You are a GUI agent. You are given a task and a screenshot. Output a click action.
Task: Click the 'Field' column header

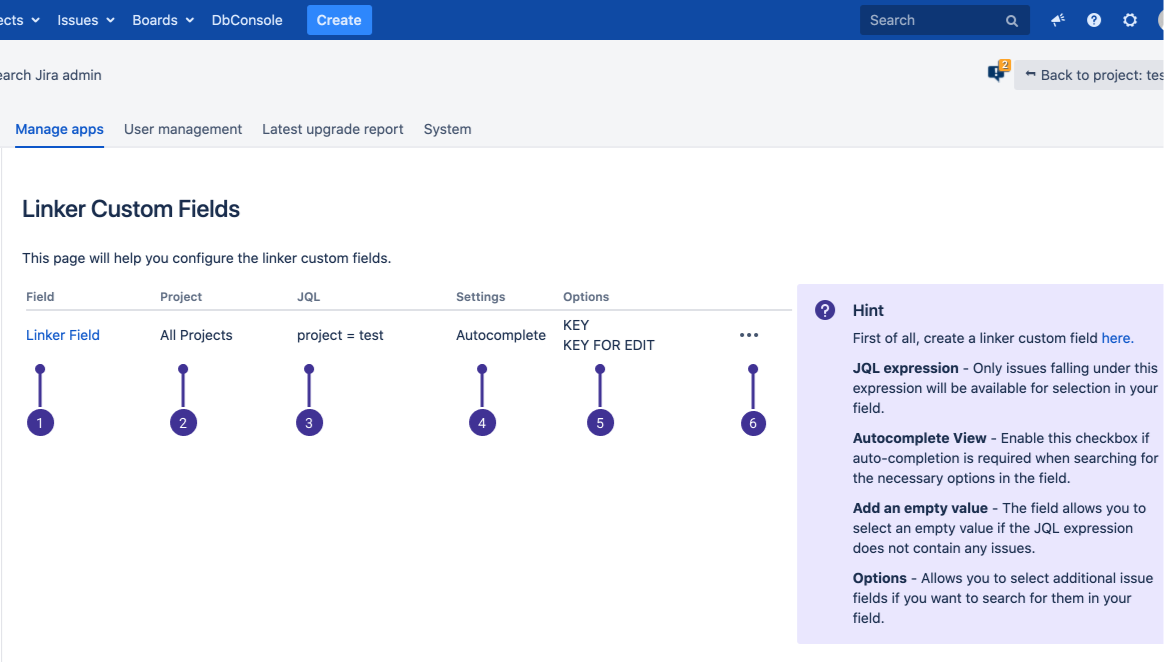coord(40,296)
